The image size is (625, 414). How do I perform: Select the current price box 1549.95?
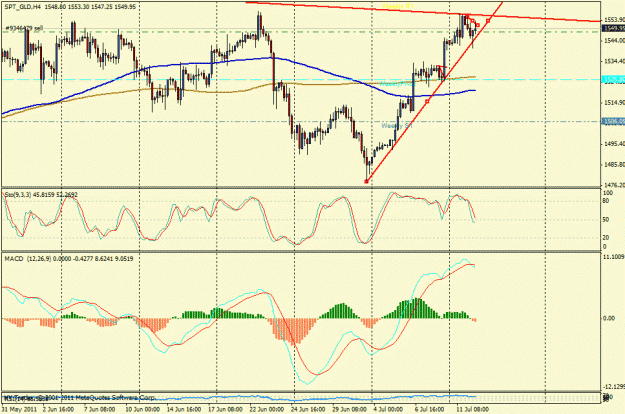(614, 28)
